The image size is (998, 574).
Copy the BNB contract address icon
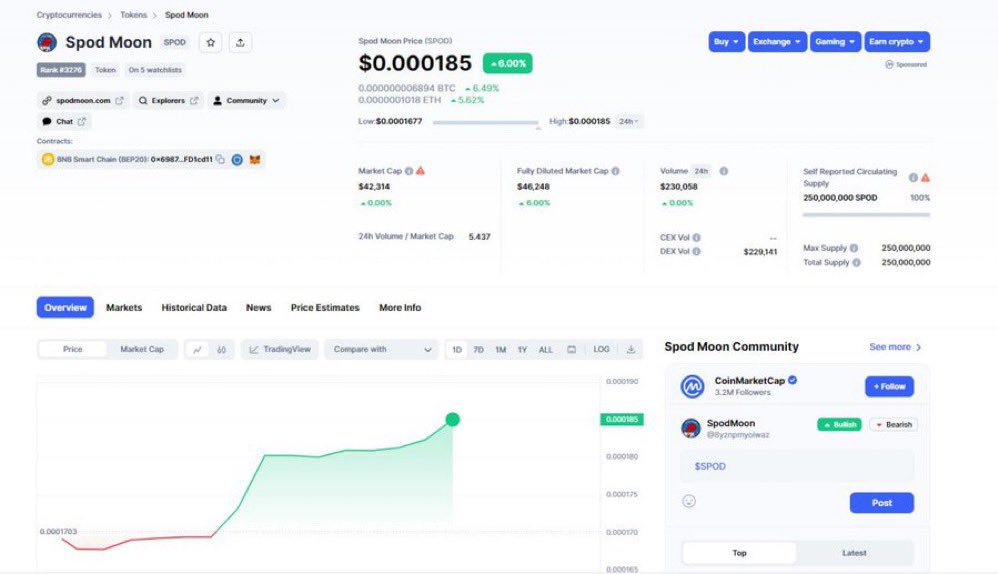(220, 160)
